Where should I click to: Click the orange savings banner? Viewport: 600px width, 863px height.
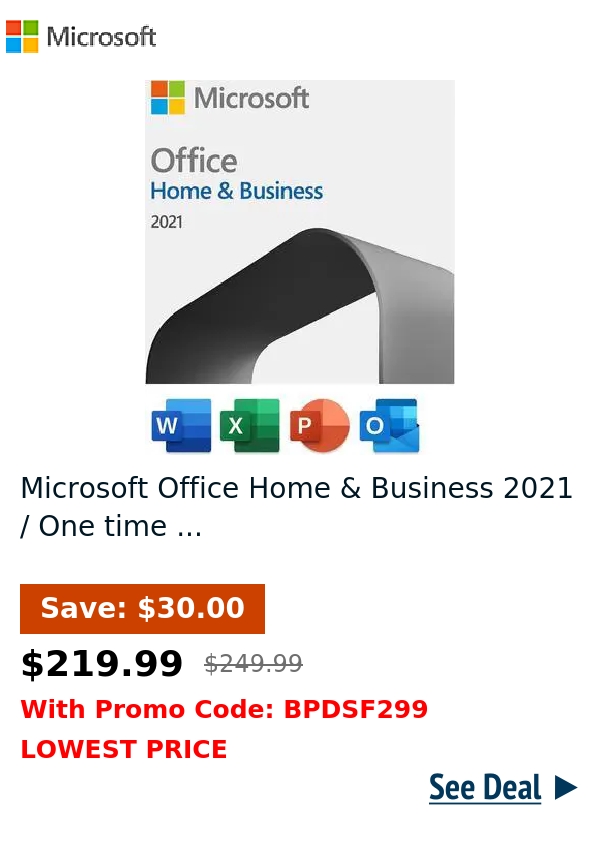tap(142, 608)
